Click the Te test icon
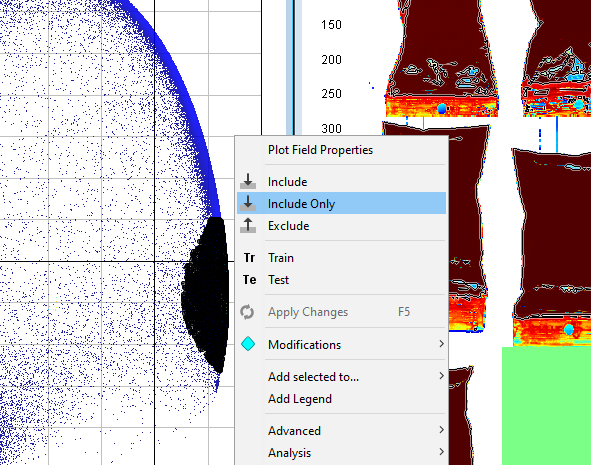591x465 pixels. tap(249, 280)
